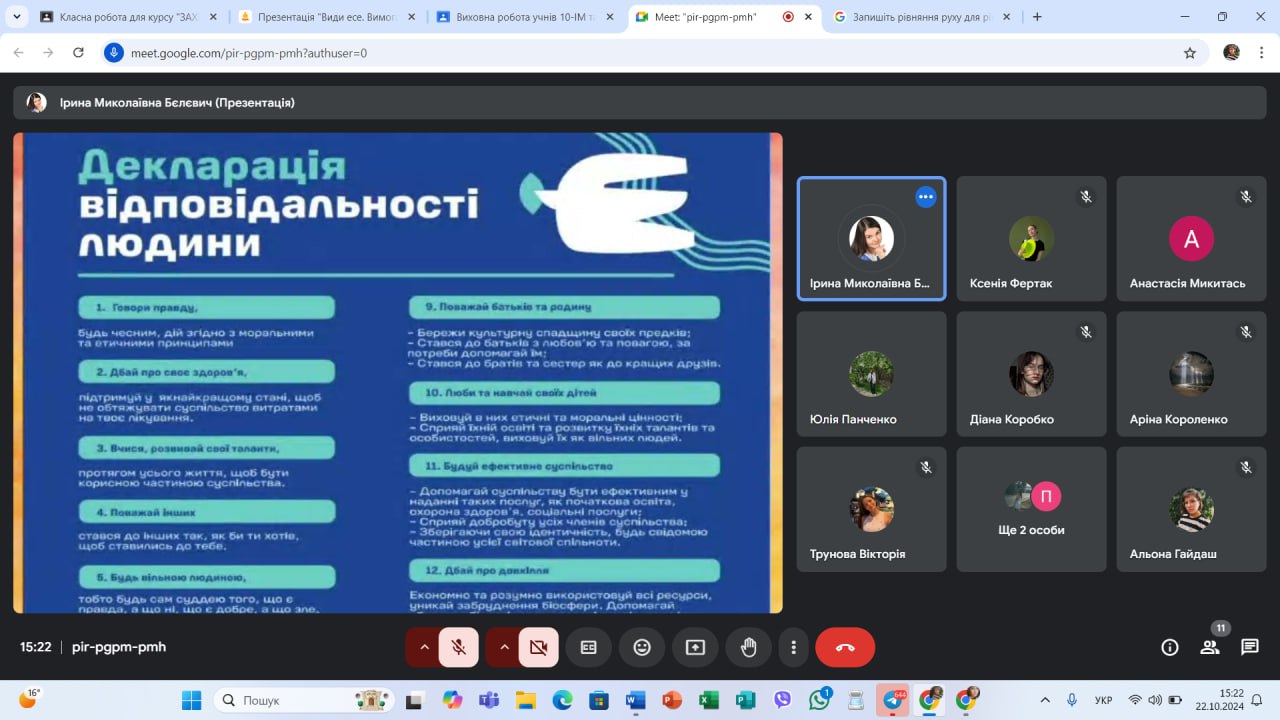Show the participants list panel
The width and height of the screenshot is (1280, 720).
click(1210, 647)
